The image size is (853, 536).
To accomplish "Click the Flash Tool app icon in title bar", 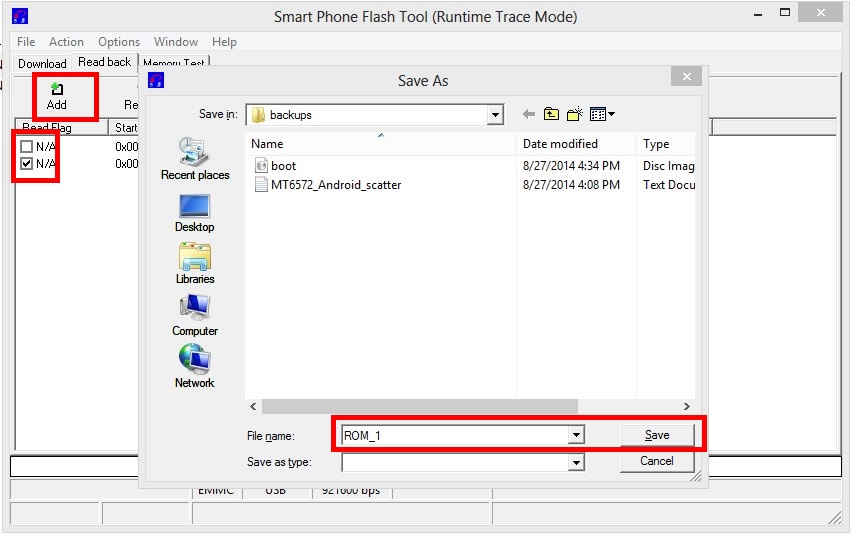I will [20, 16].
